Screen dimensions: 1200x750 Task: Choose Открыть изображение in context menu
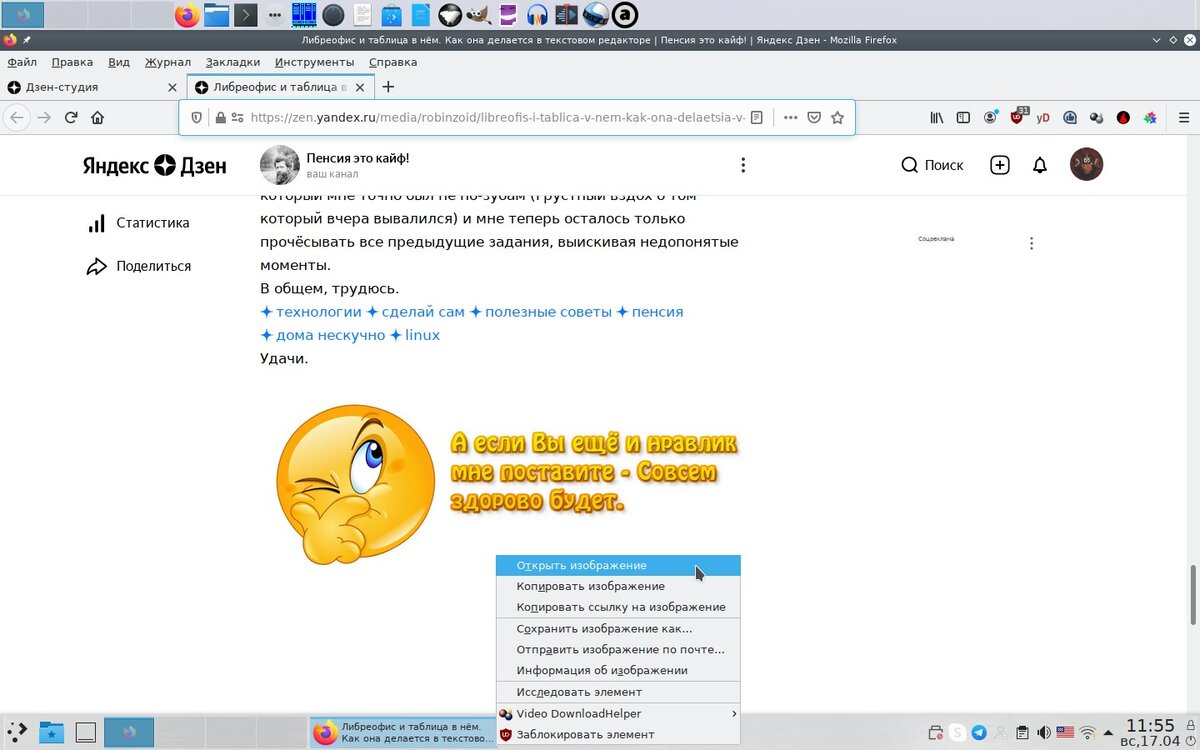coord(618,565)
